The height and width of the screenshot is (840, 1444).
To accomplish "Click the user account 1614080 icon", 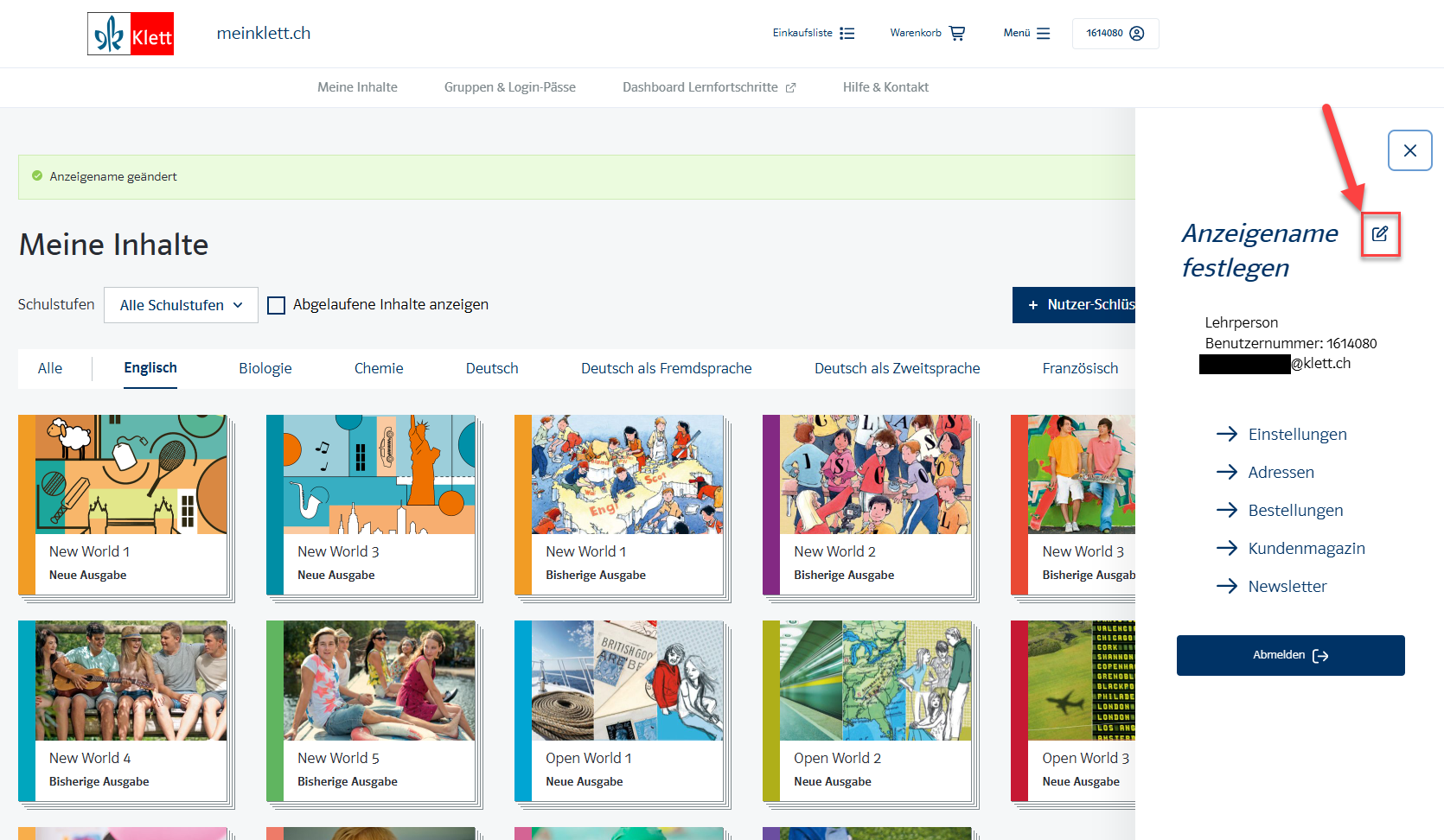I will pyautogui.click(x=1136, y=33).
